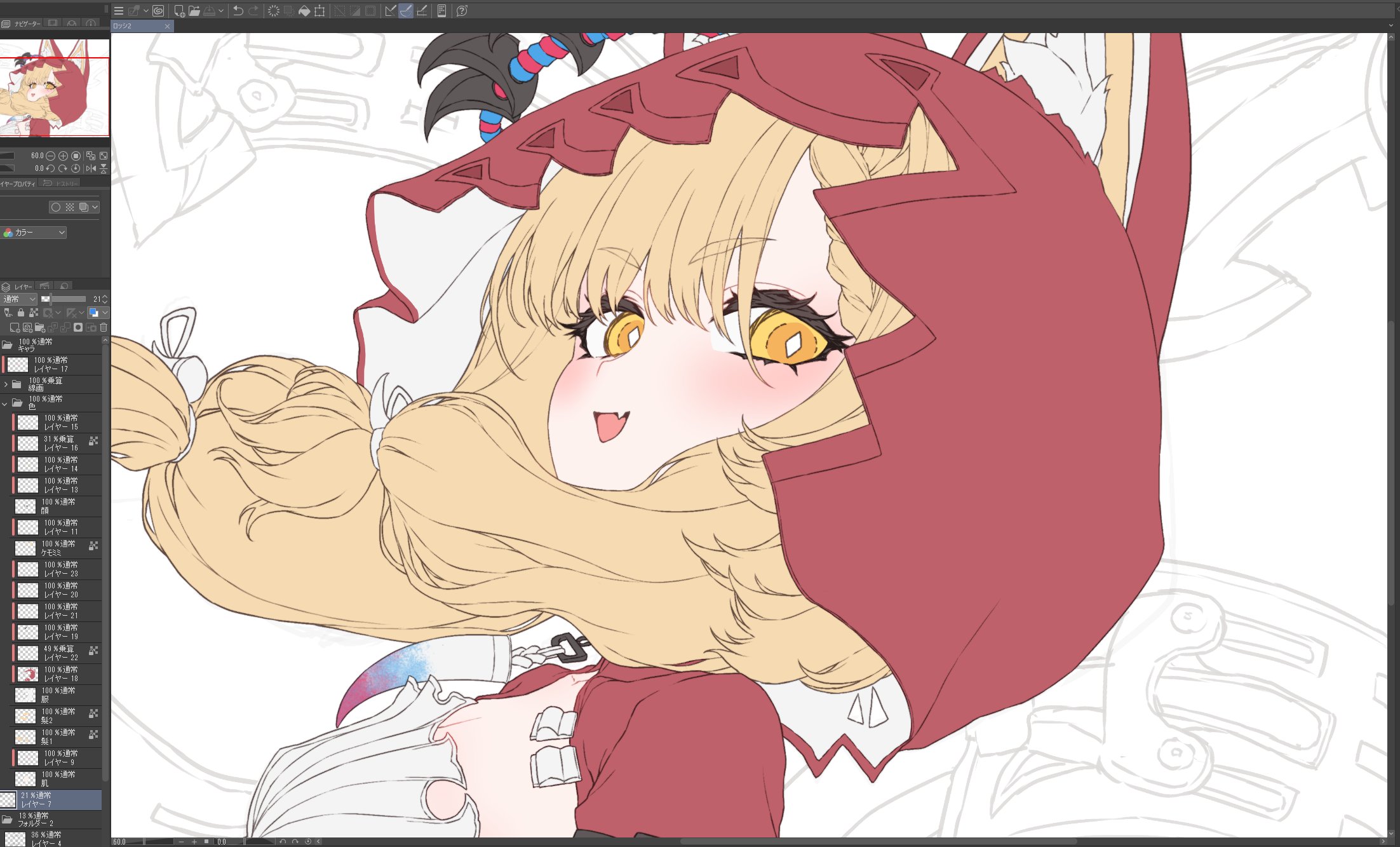Click the layer opacity slider
Viewport: 1400px width, 847px height.
click(x=67, y=299)
